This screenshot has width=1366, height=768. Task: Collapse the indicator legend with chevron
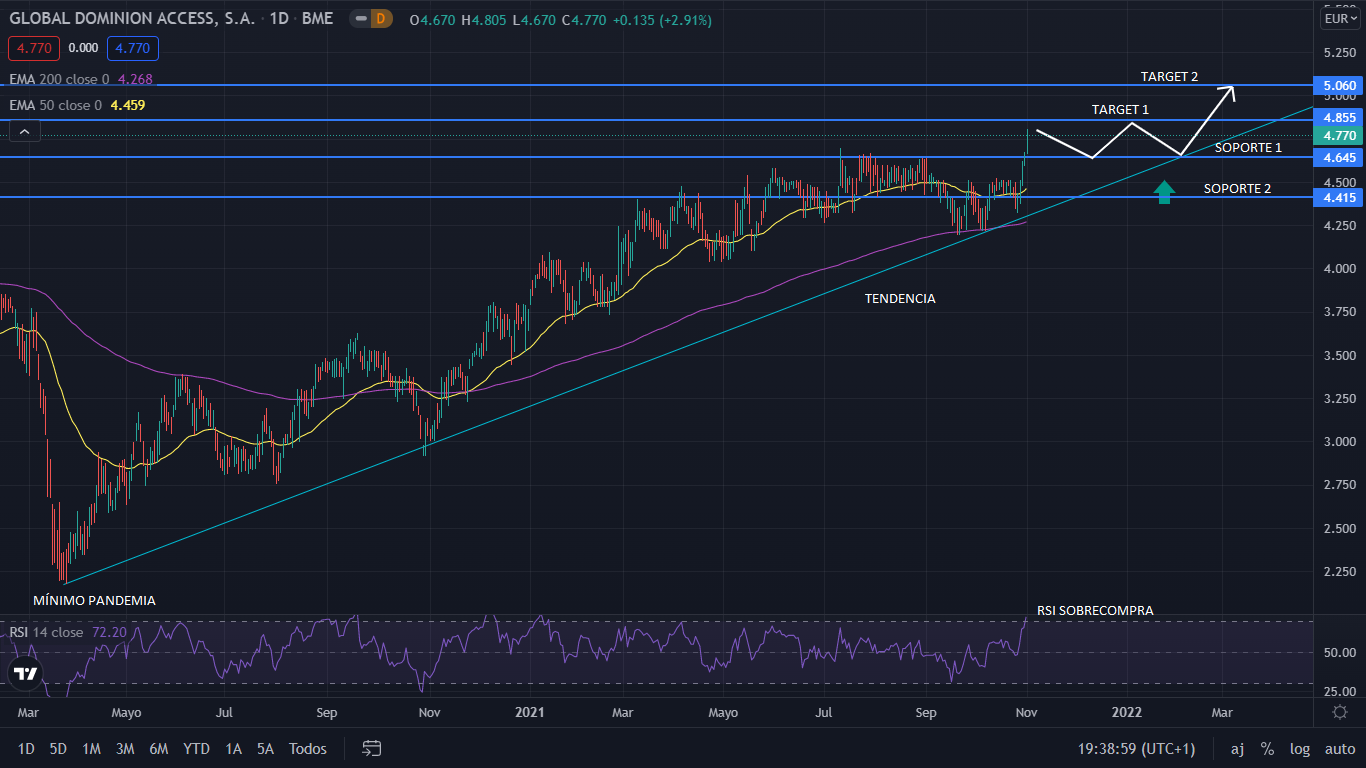point(25,130)
